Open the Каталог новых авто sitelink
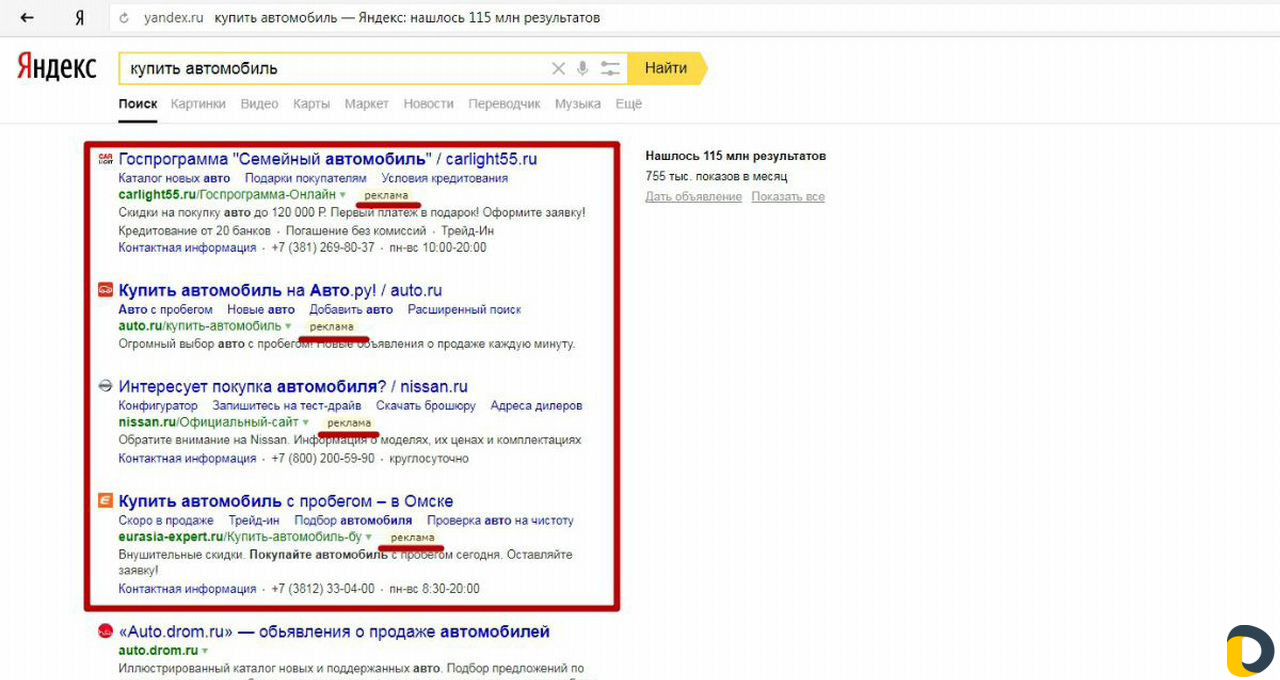The height and width of the screenshot is (680, 1280). [x=174, y=178]
